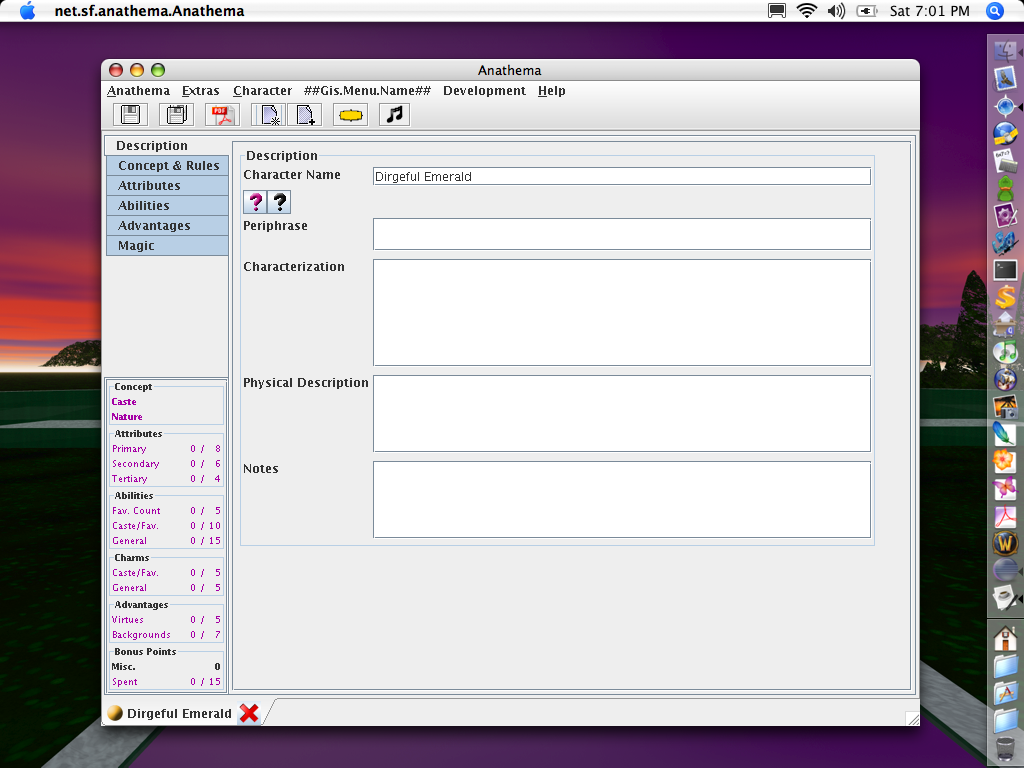Select the Dirgeful Emerald character tab

179,713
